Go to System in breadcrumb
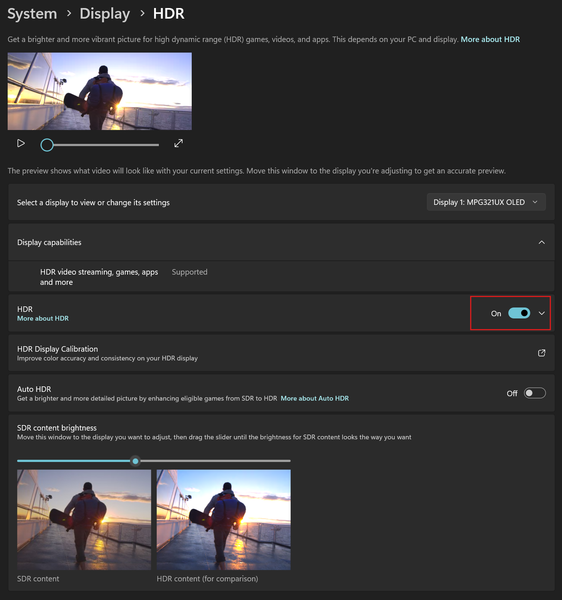The image size is (562, 600). coord(32,14)
